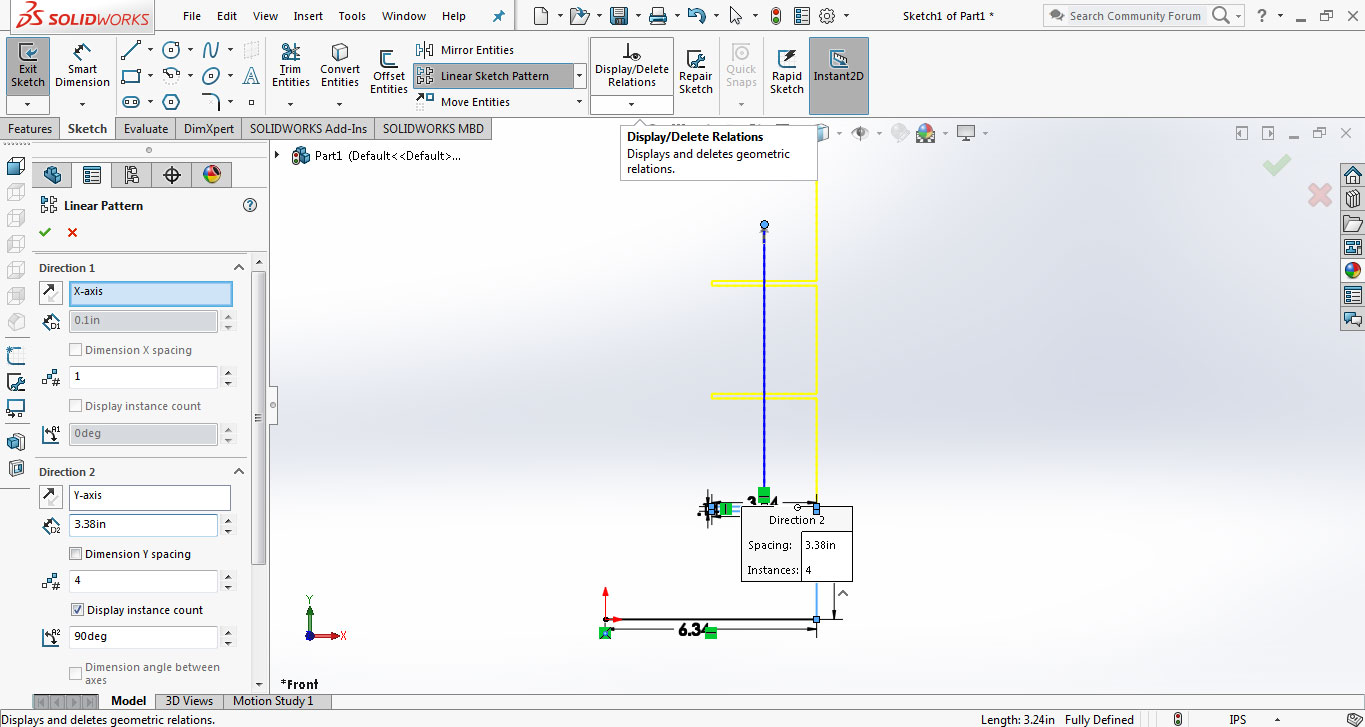Image resolution: width=1365 pixels, height=727 pixels.
Task: Open the File menu
Action: (x=192, y=16)
